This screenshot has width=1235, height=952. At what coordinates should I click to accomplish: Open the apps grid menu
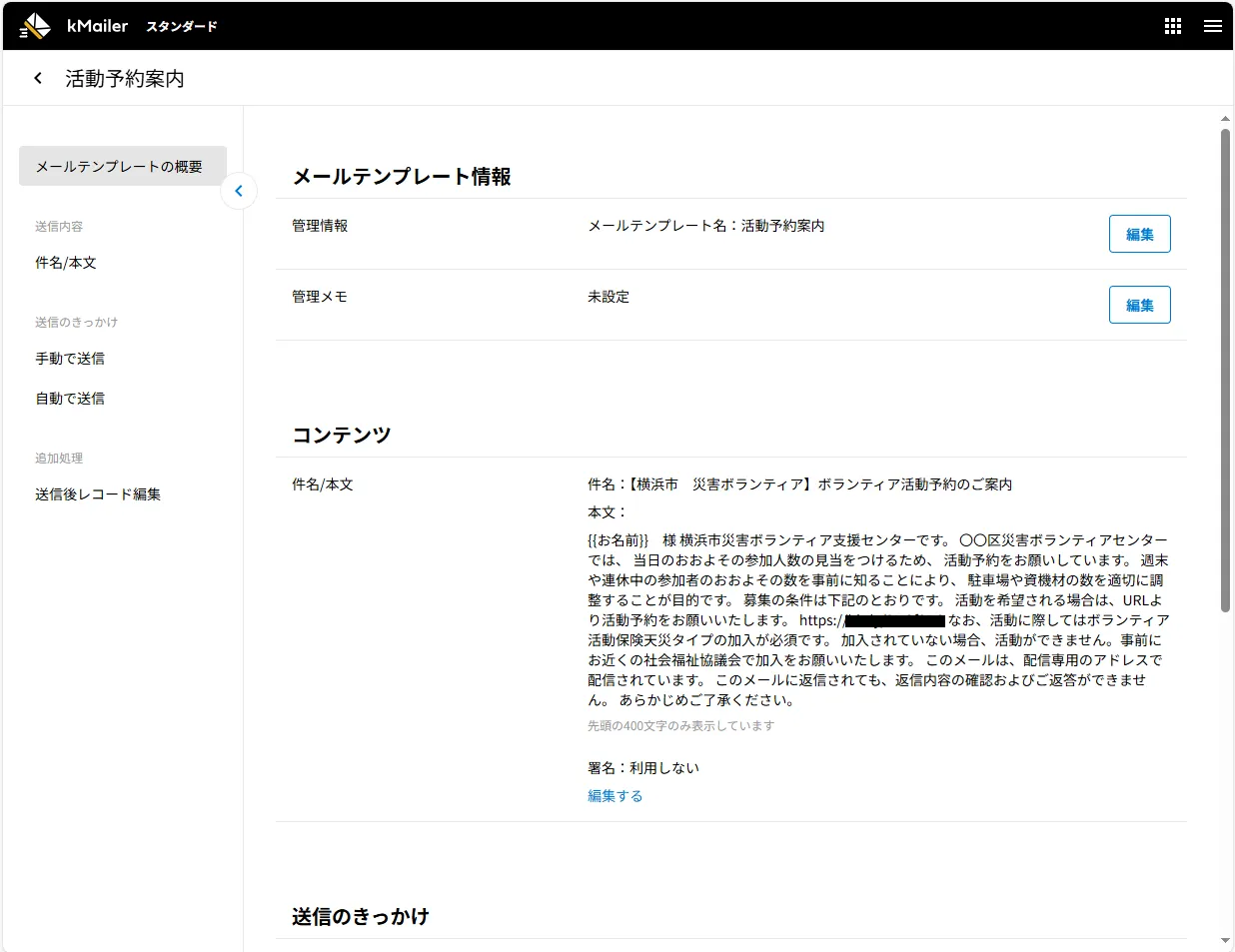[x=1173, y=26]
